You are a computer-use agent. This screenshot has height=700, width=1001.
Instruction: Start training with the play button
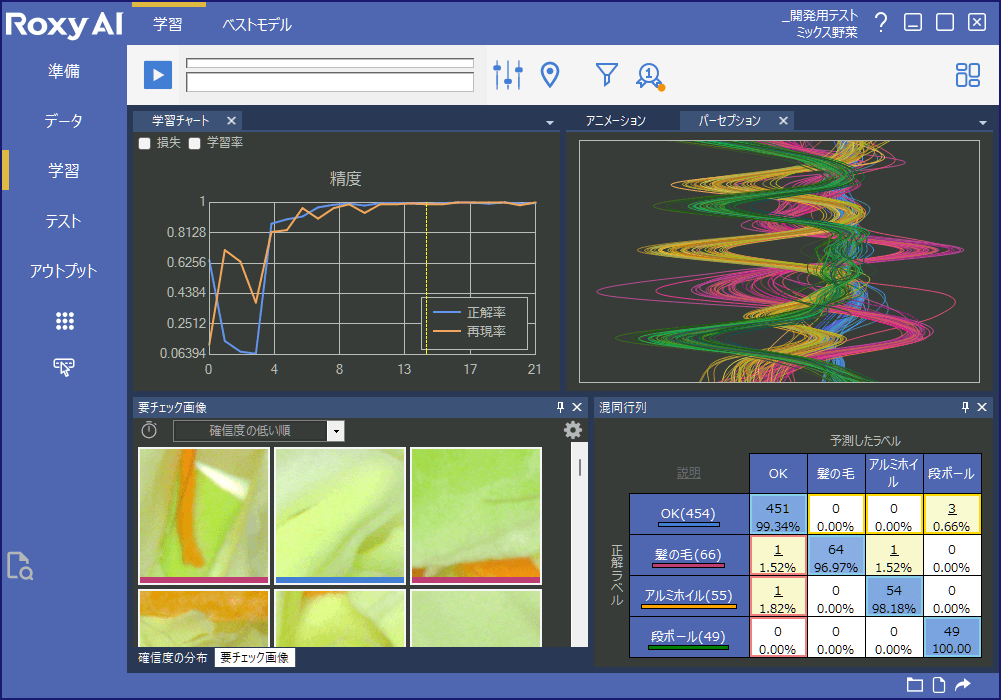[158, 75]
